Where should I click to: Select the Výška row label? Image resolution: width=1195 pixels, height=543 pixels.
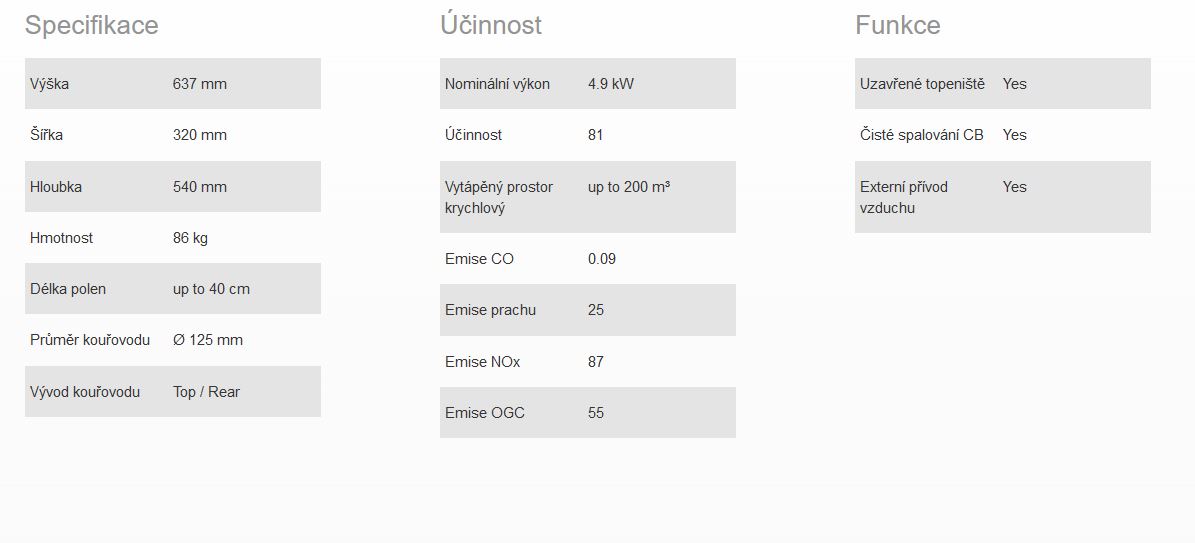click(50, 84)
